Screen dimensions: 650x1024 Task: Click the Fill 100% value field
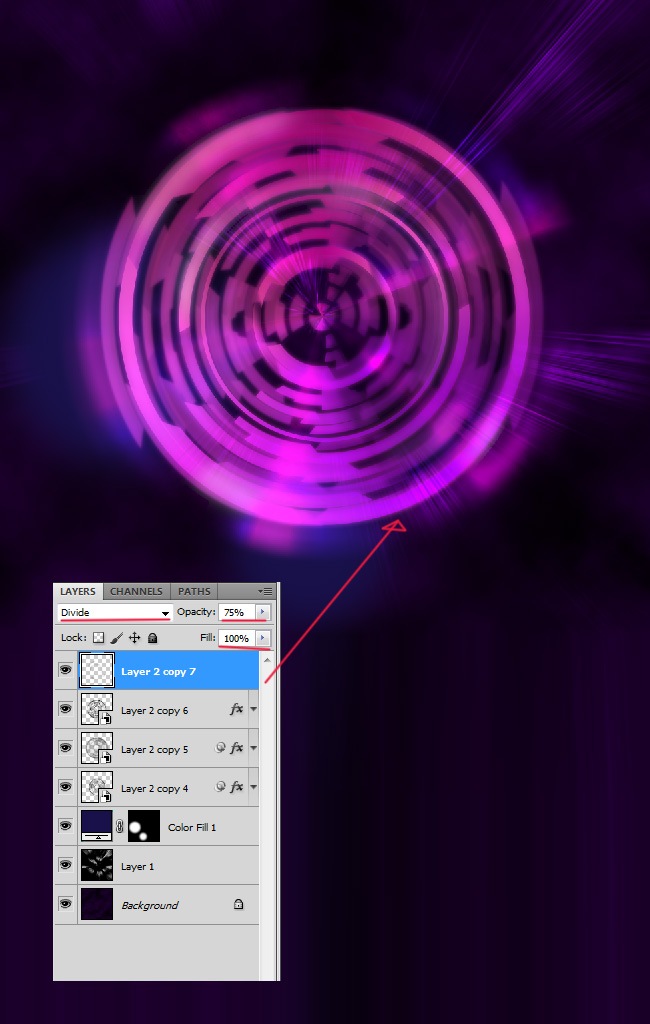237,638
